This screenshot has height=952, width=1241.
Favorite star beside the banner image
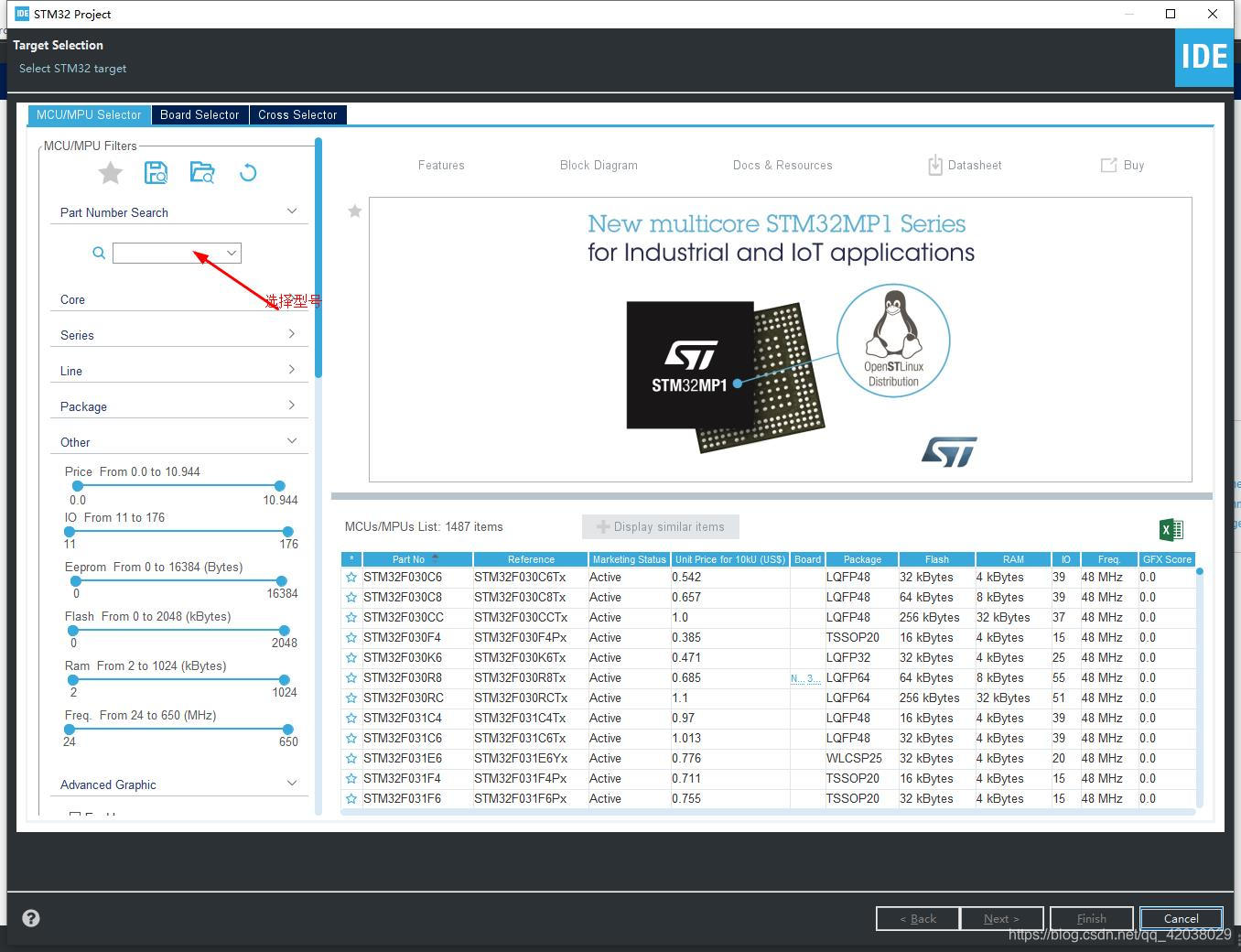(x=355, y=211)
